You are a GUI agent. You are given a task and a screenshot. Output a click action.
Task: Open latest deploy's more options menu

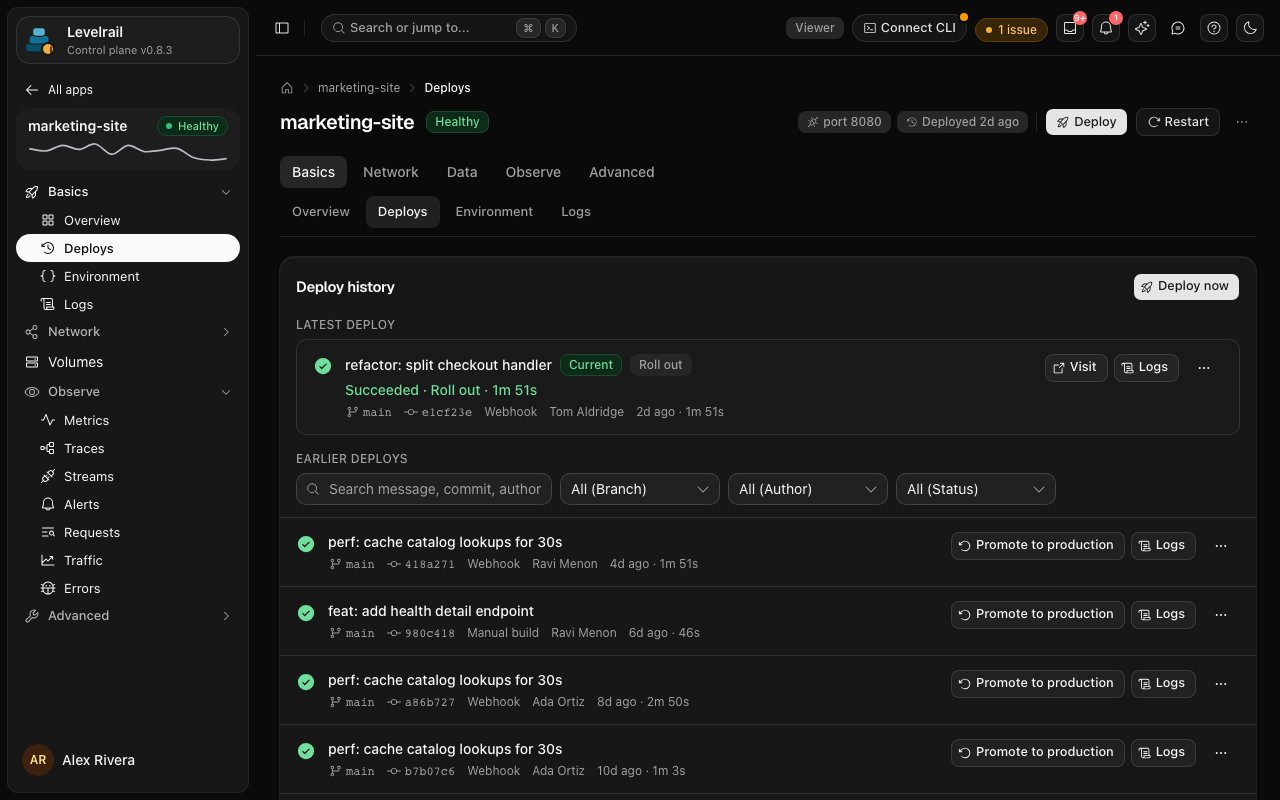[1204, 367]
